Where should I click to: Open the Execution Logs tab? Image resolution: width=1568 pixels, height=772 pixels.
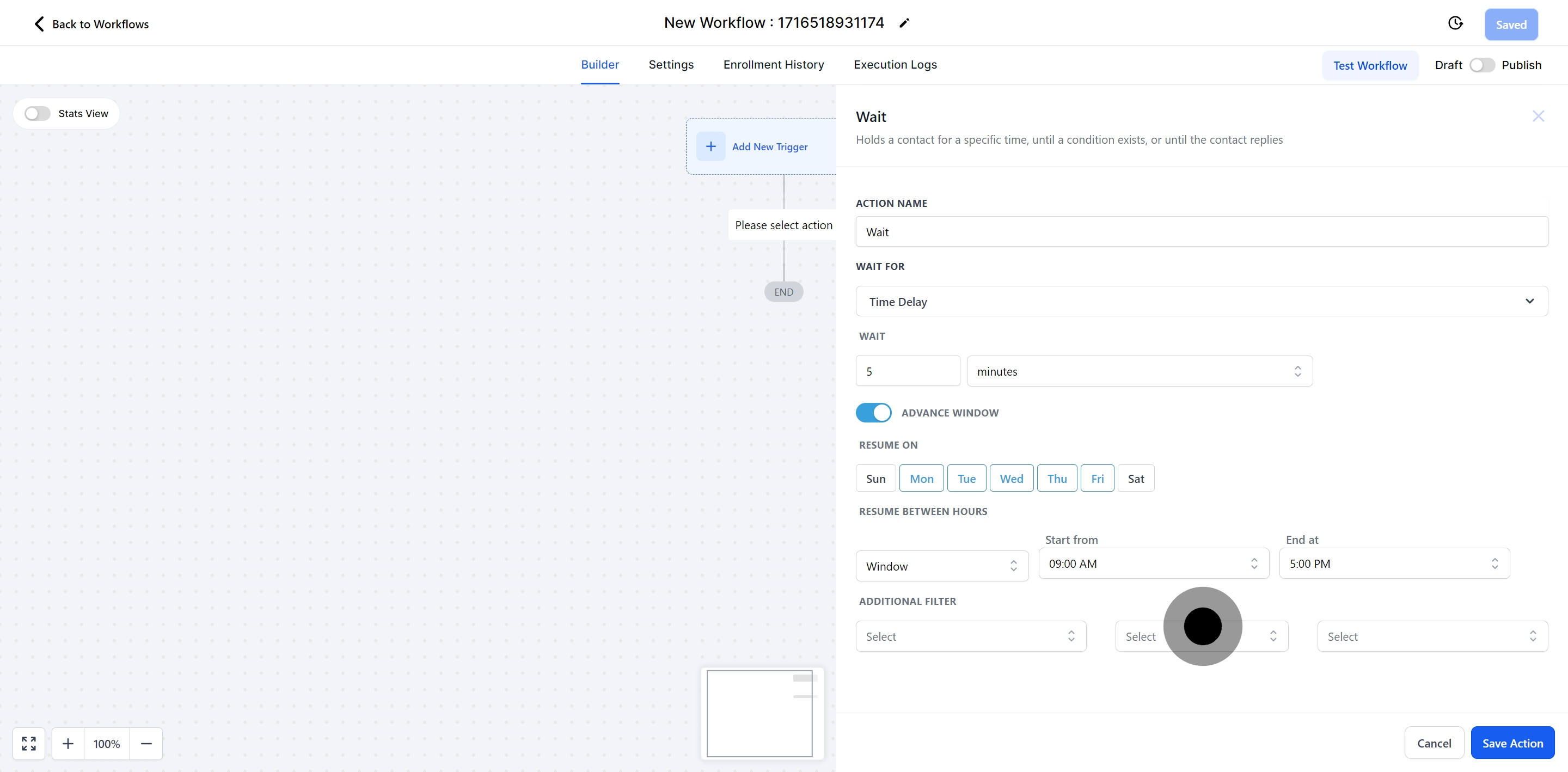[x=895, y=65]
